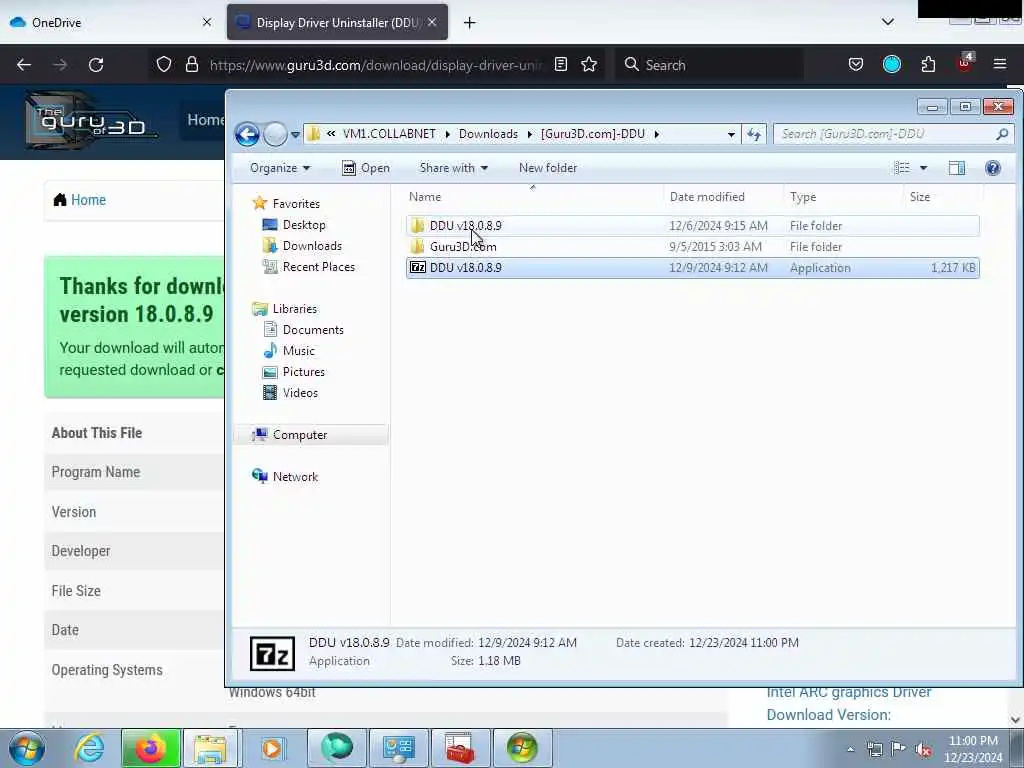
Task: Click the Firefox Search field
Action: click(709, 65)
